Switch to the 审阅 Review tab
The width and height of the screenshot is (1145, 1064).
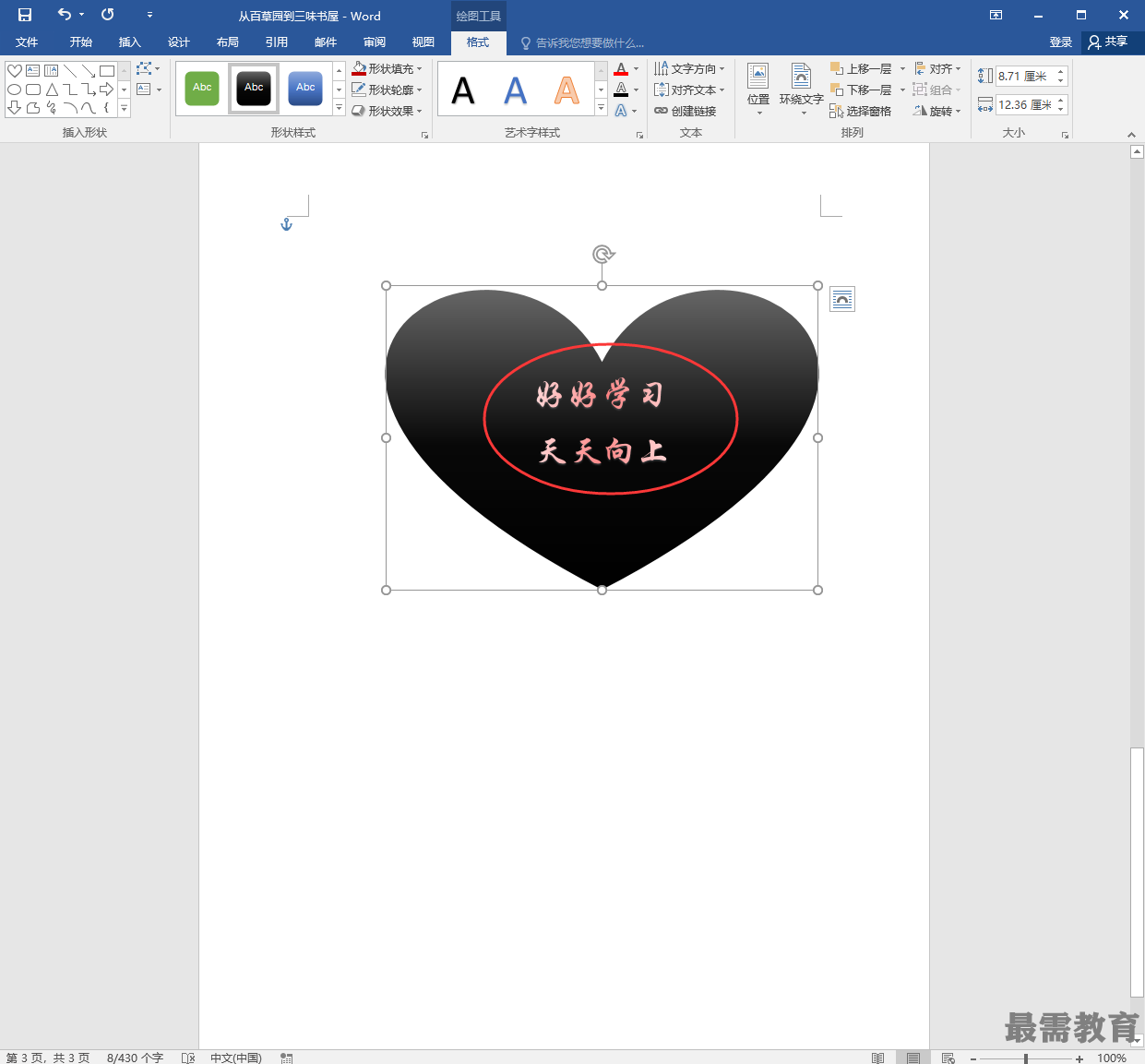pos(375,42)
